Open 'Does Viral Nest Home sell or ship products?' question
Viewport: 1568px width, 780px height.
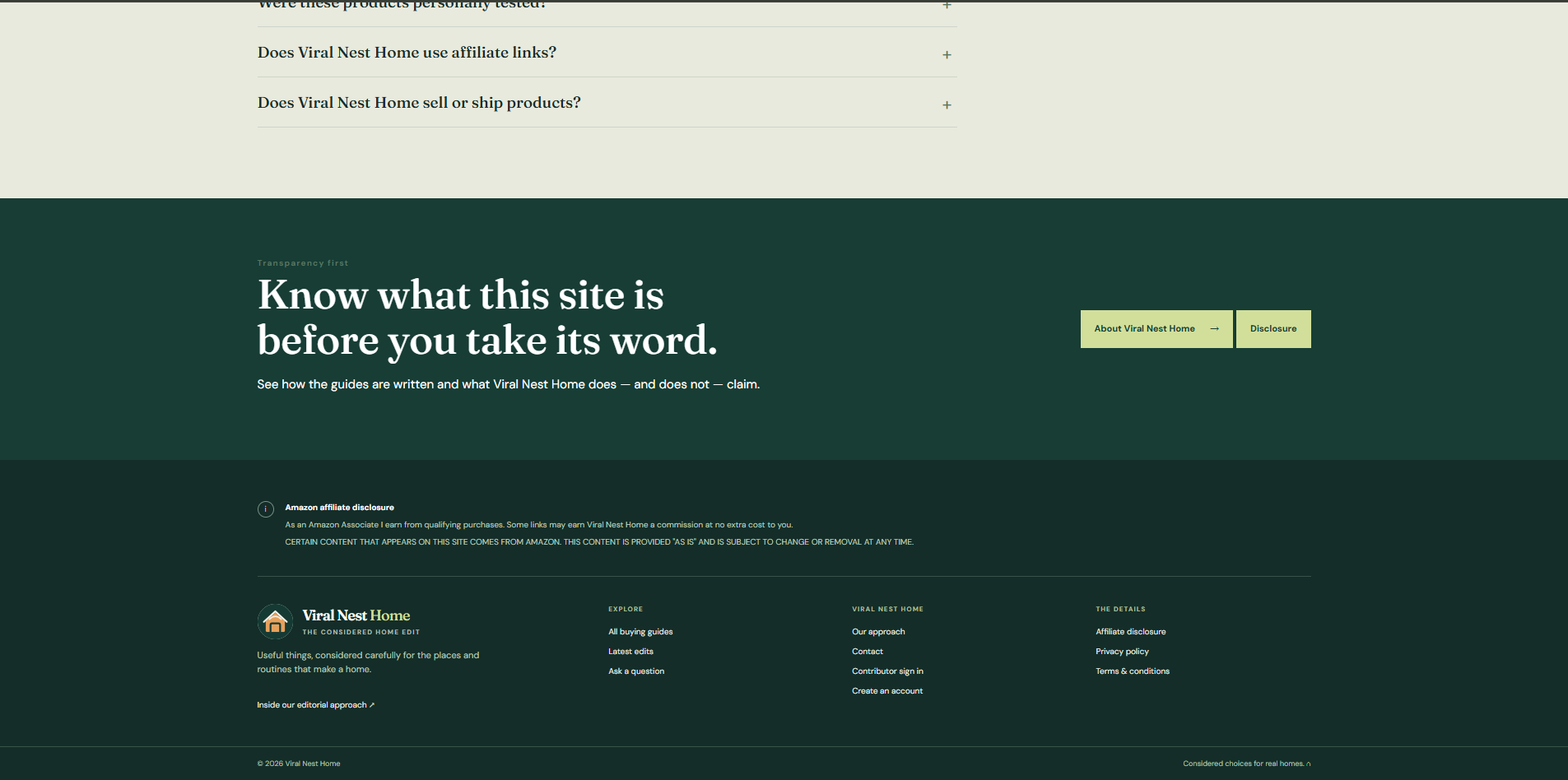[607, 103]
